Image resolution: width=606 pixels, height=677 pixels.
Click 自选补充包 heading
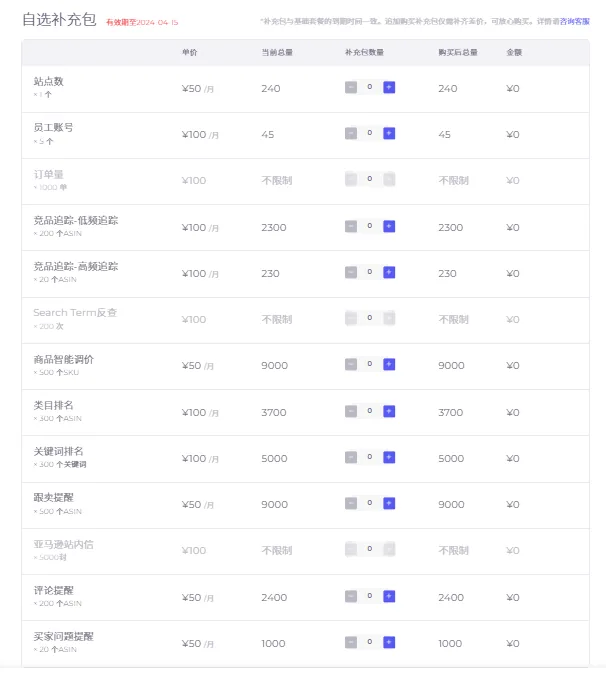click(x=59, y=19)
